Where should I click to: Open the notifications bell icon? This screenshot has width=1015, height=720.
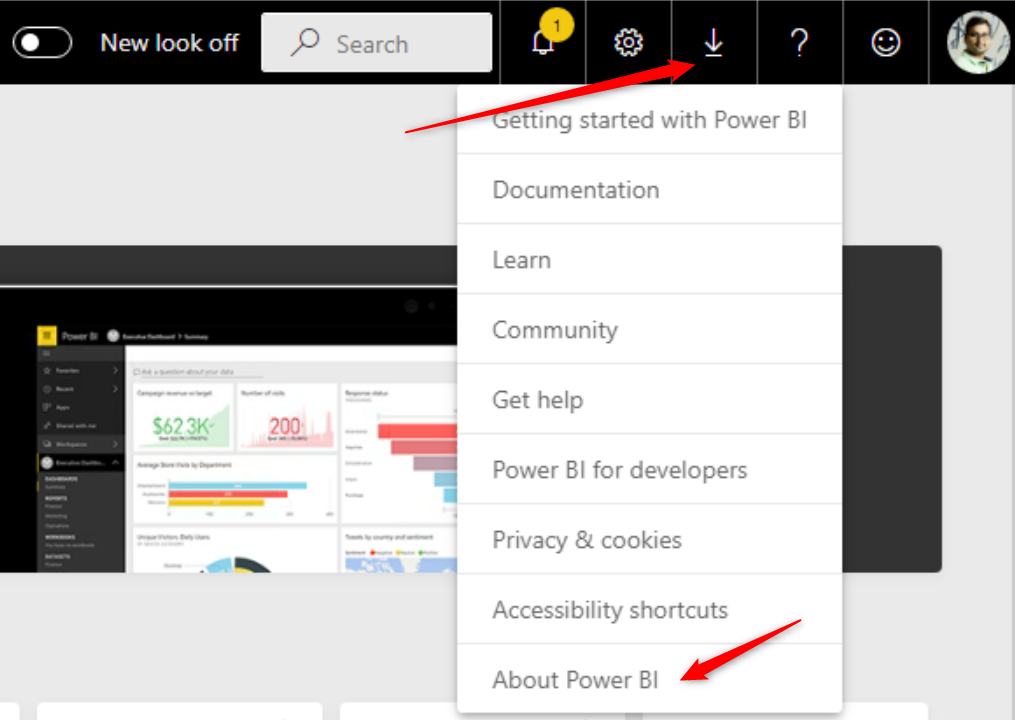pos(543,44)
